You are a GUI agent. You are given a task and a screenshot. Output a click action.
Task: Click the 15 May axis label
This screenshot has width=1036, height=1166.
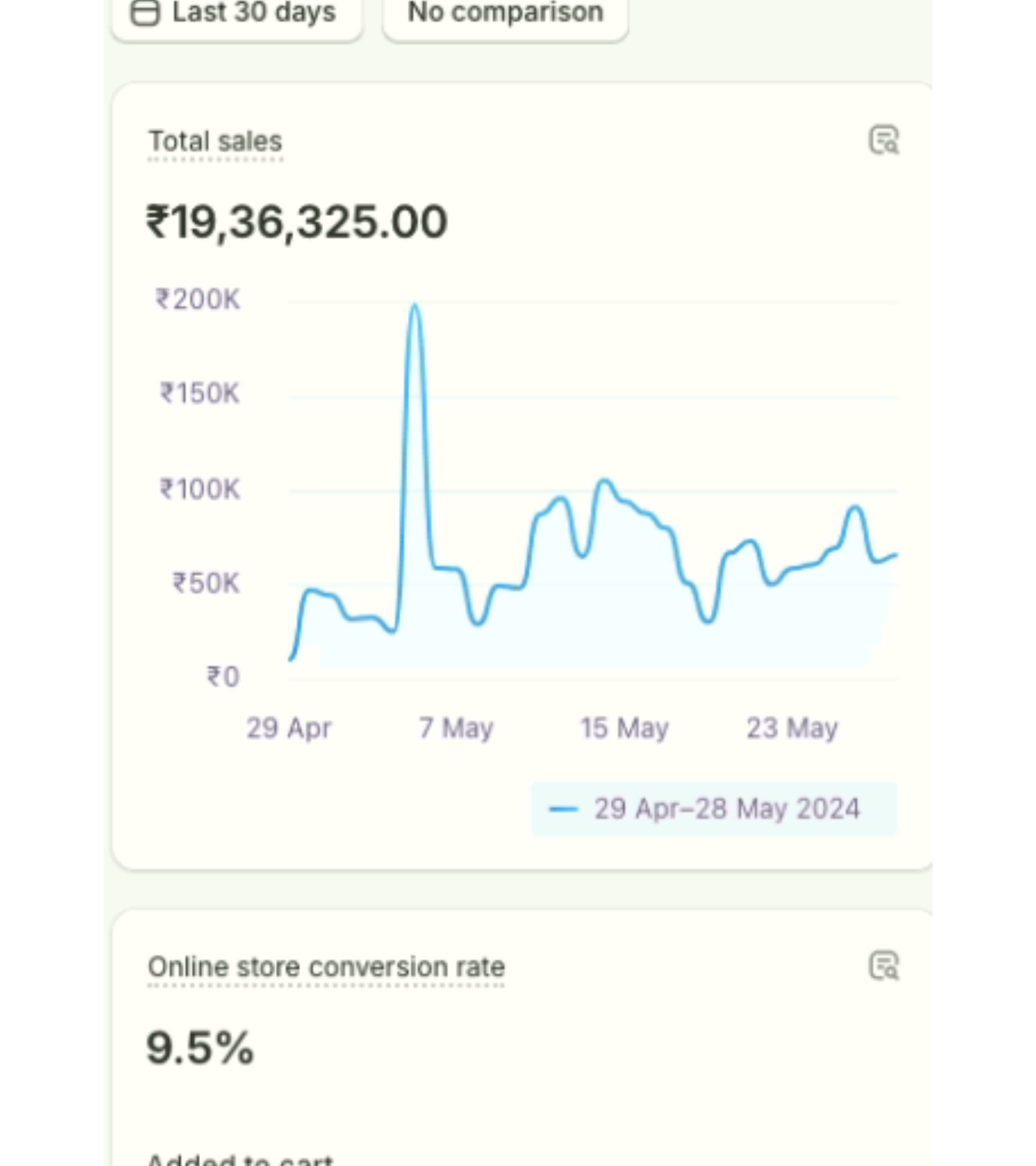click(x=624, y=728)
